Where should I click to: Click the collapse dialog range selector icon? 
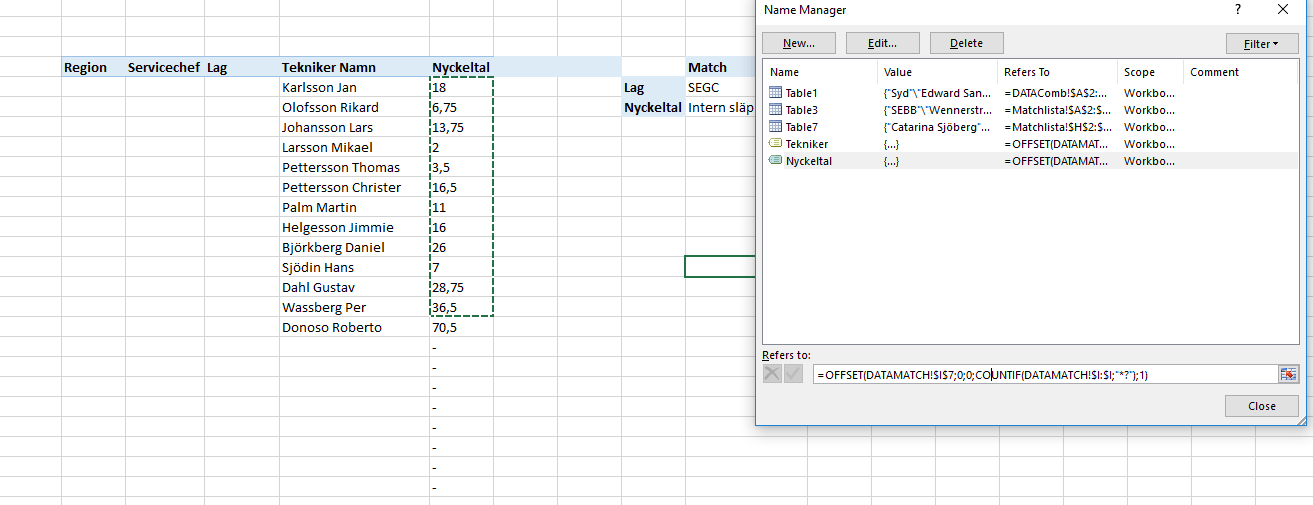pyautogui.click(x=1288, y=374)
